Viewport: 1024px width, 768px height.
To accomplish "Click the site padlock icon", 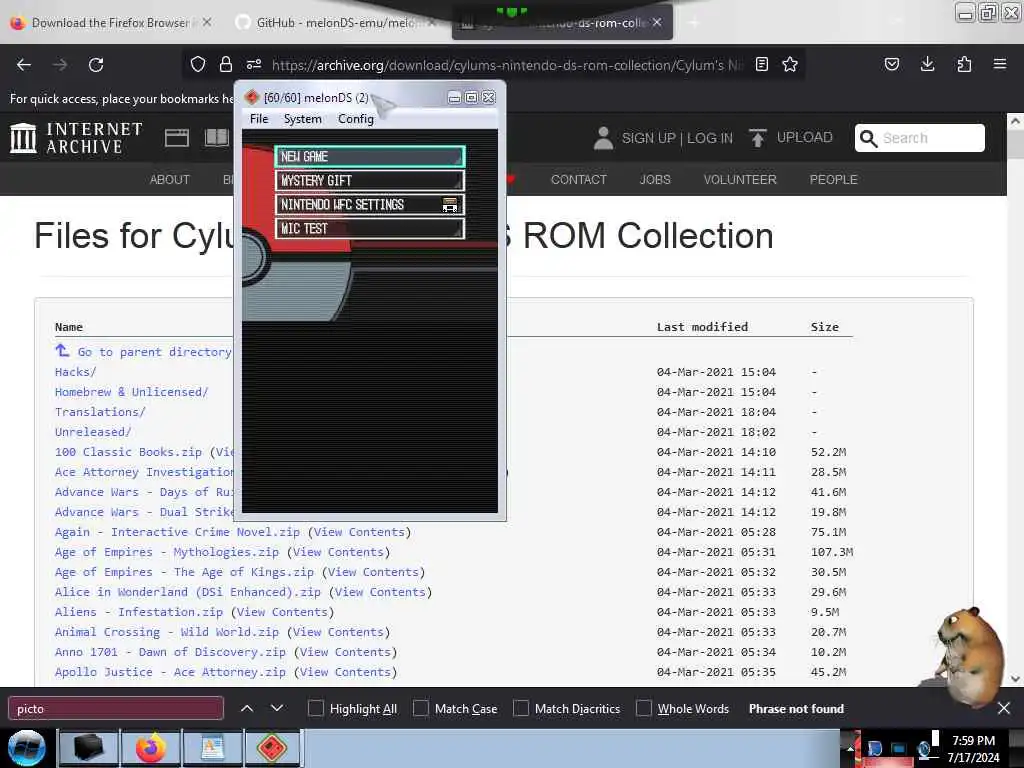I will tap(226, 64).
